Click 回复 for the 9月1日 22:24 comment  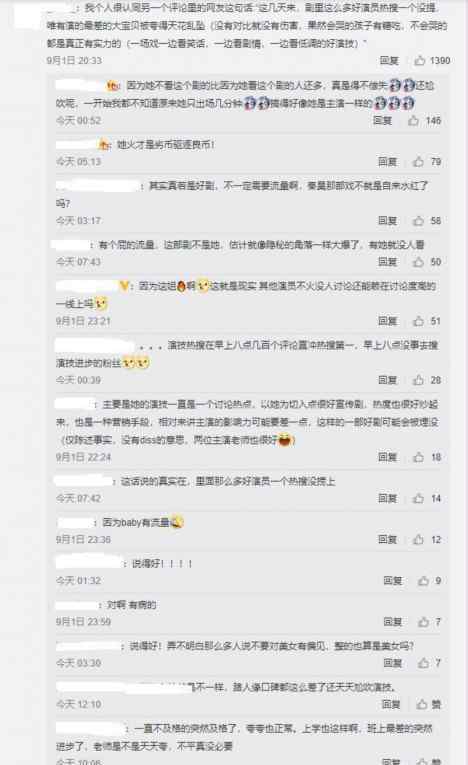point(387,457)
